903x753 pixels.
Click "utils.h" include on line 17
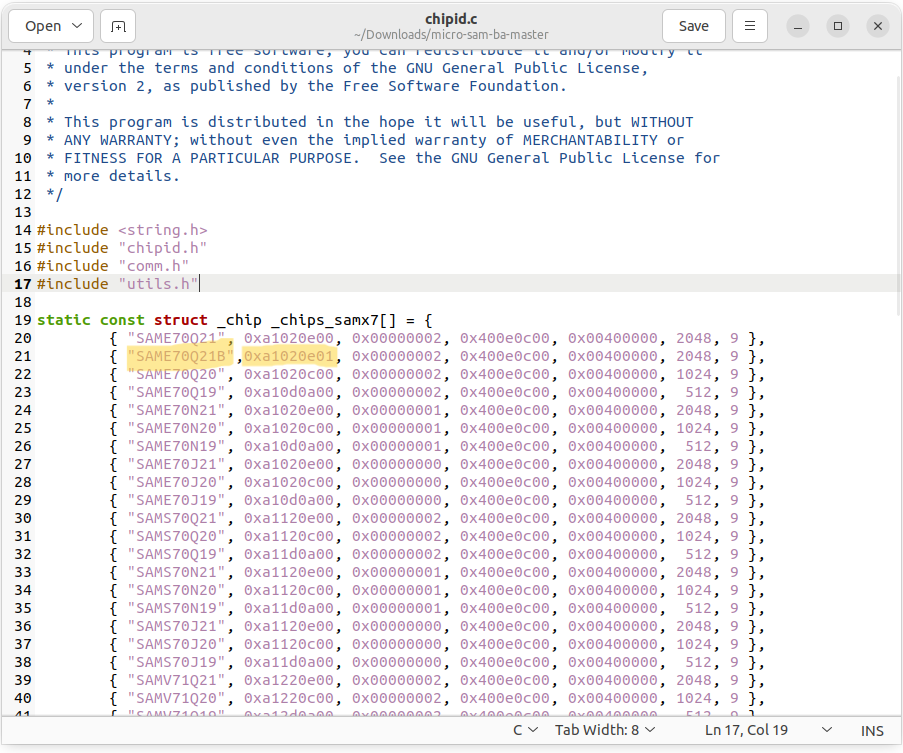[158, 284]
